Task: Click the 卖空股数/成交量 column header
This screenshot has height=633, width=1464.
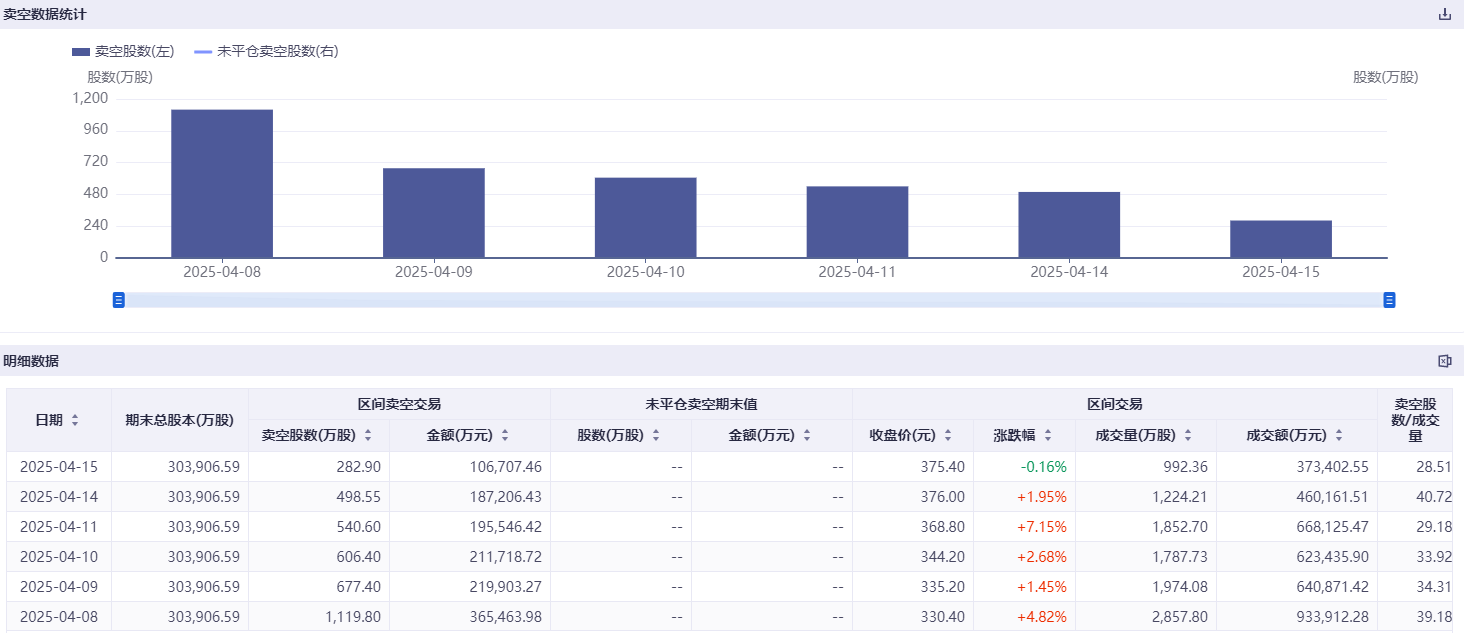Action: tap(1415, 420)
